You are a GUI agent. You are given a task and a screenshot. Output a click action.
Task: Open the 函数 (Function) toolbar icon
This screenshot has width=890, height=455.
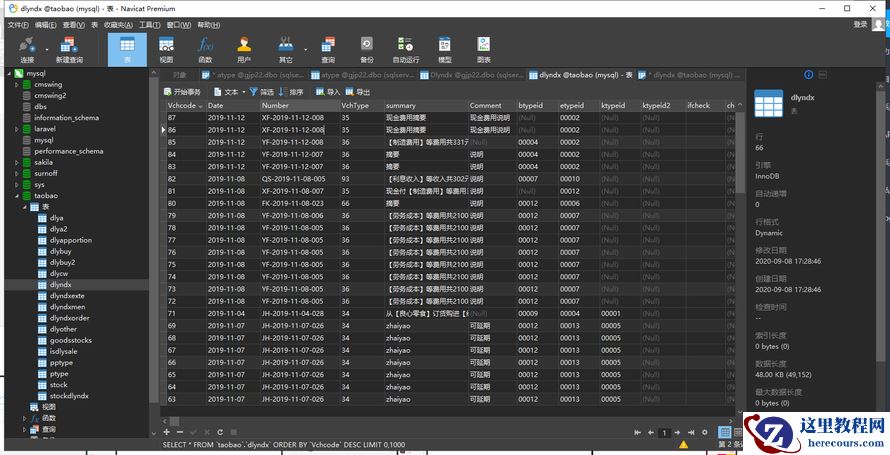tap(205, 48)
